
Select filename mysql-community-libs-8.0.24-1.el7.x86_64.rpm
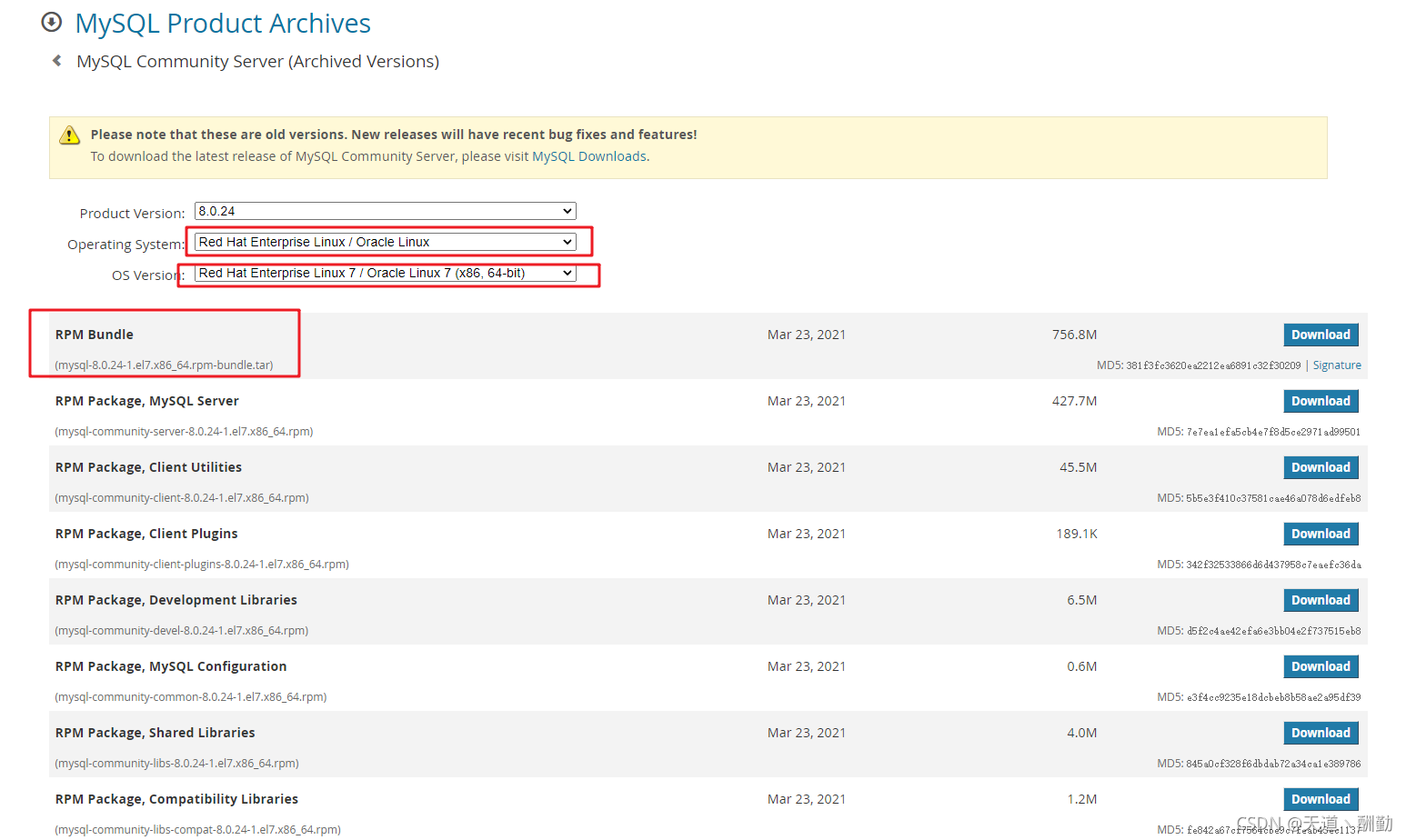coord(176,764)
